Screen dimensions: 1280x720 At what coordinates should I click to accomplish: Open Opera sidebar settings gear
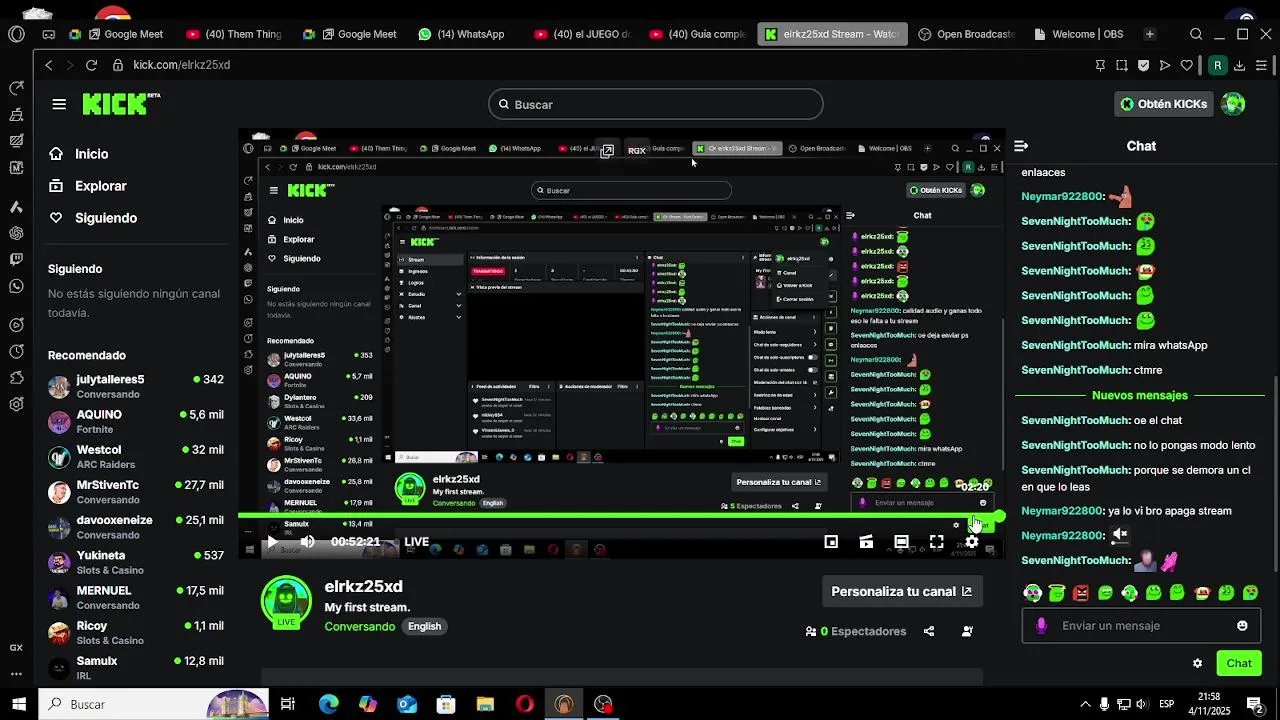tap(16, 405)
